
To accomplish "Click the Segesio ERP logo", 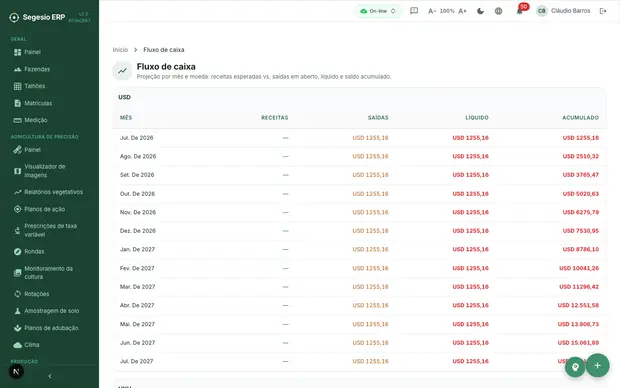I will click(x=37, y=17).
